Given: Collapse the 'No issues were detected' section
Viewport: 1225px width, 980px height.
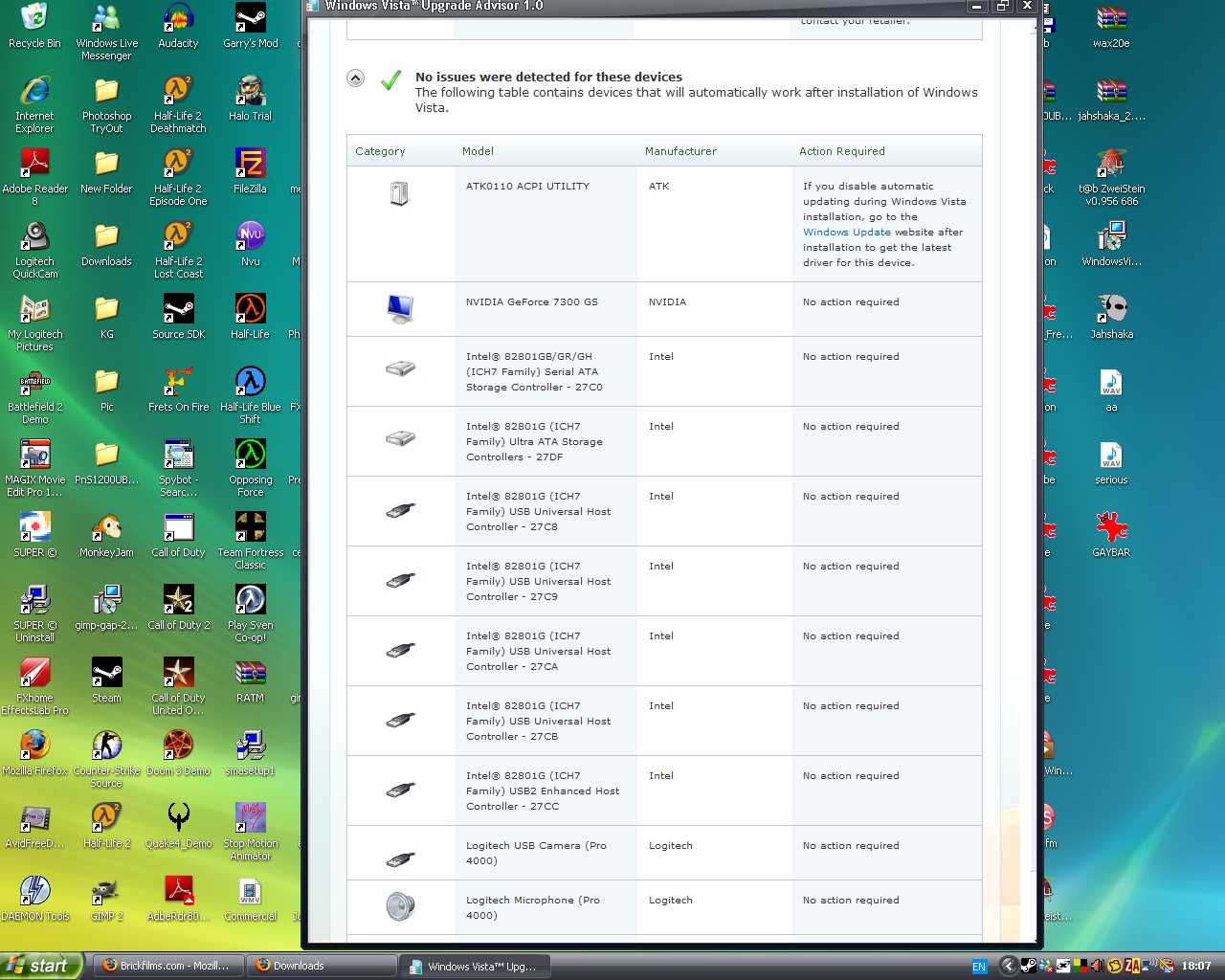Looking at the screenshot, I should [355, 78].
